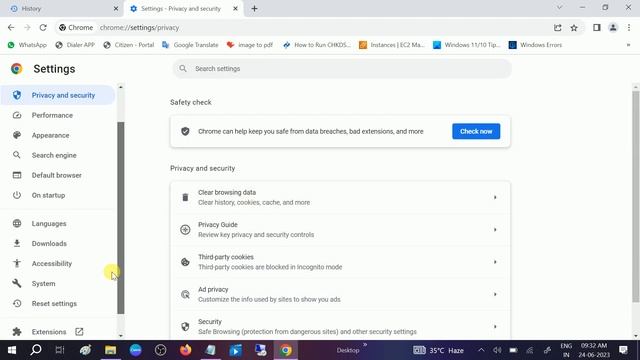Close the History tab

(116, 8)
